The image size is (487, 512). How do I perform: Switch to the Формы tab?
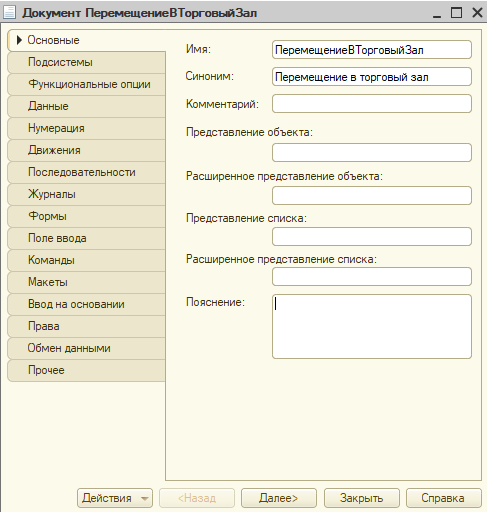pos(86,216)
